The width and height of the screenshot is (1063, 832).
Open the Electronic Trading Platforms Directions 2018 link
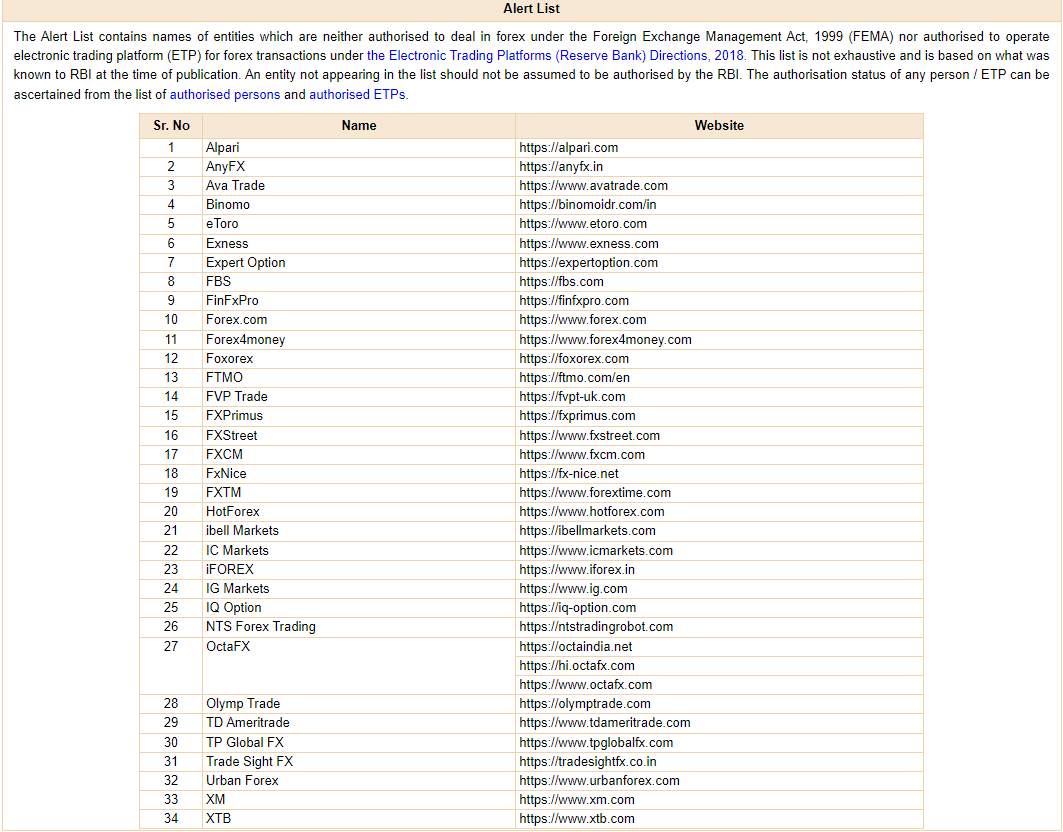point(556,56)
